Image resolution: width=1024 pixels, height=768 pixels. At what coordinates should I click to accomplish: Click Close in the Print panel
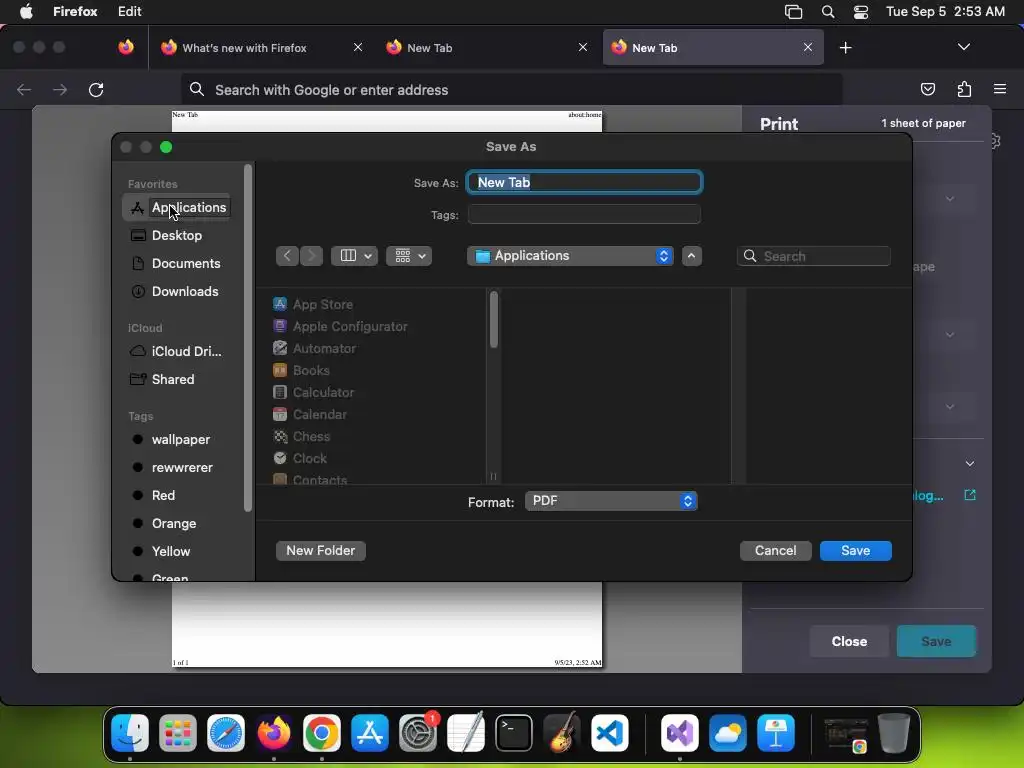pos(849,641)
